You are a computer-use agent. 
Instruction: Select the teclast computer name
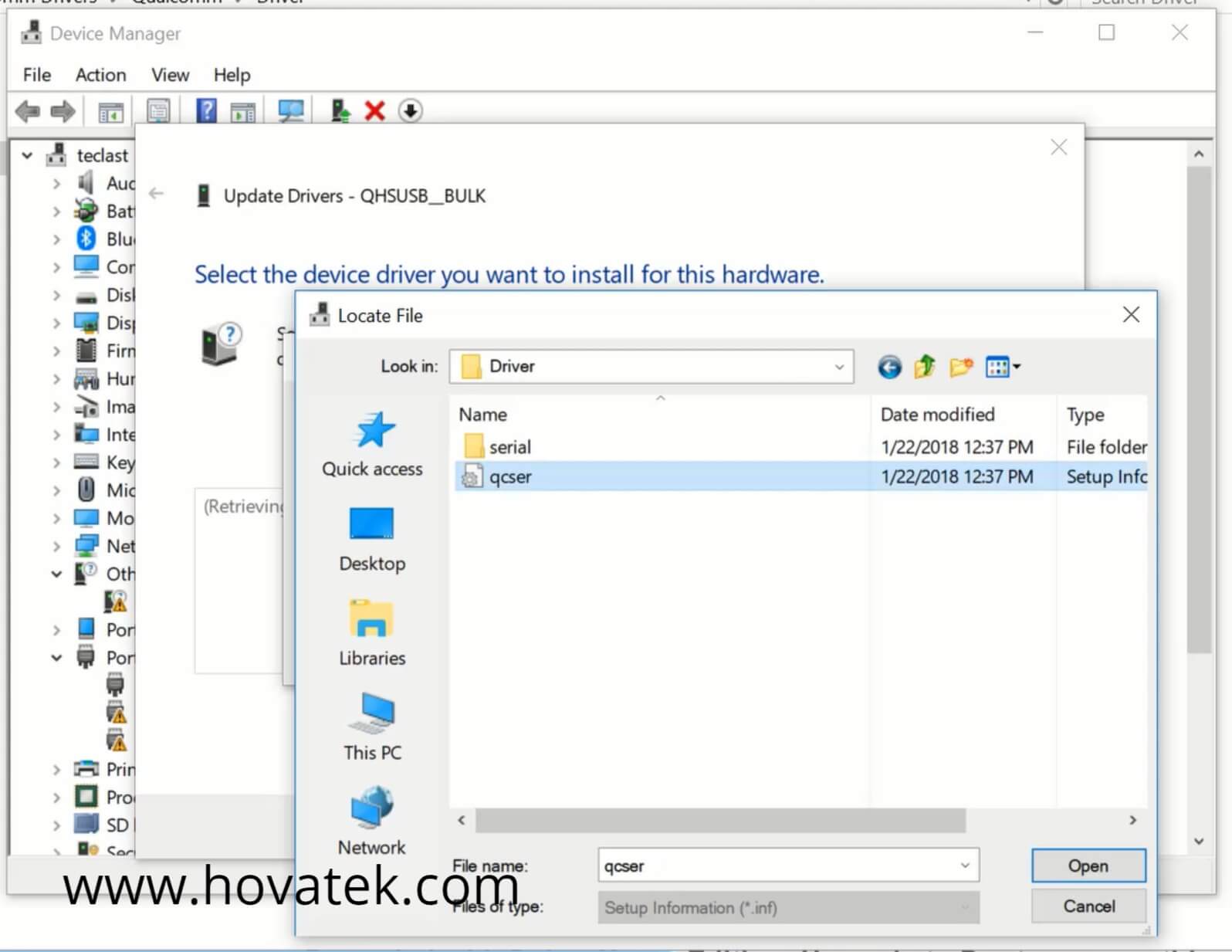click(102, 156)
